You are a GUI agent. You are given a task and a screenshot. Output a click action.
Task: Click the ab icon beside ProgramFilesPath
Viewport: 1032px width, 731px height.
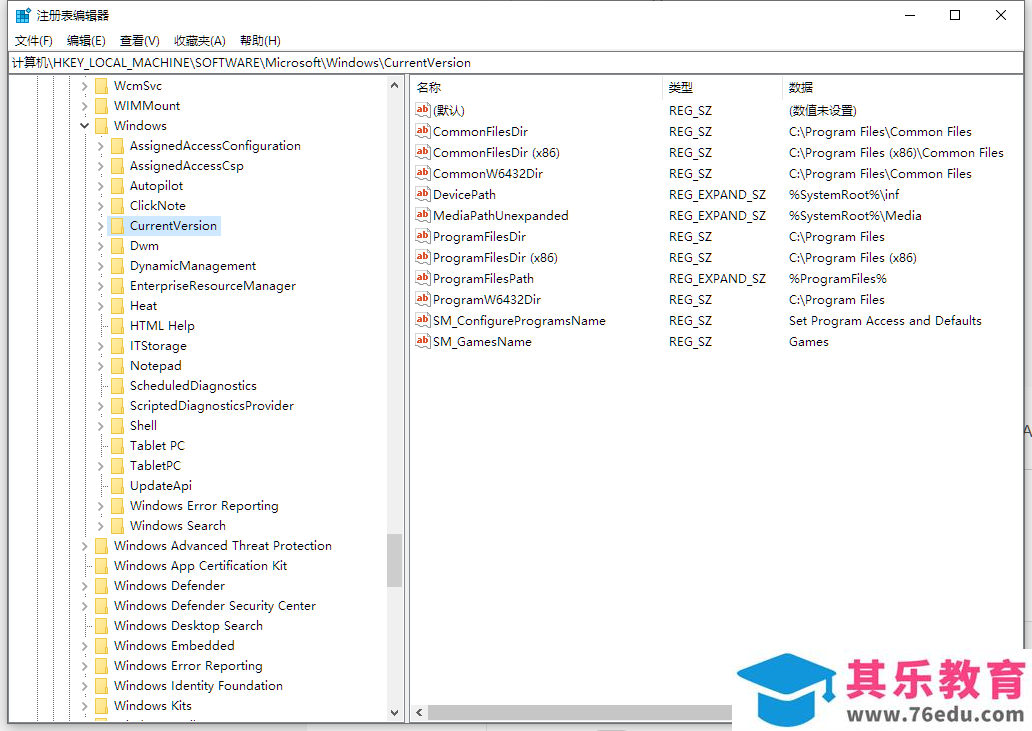coord(423,278)
